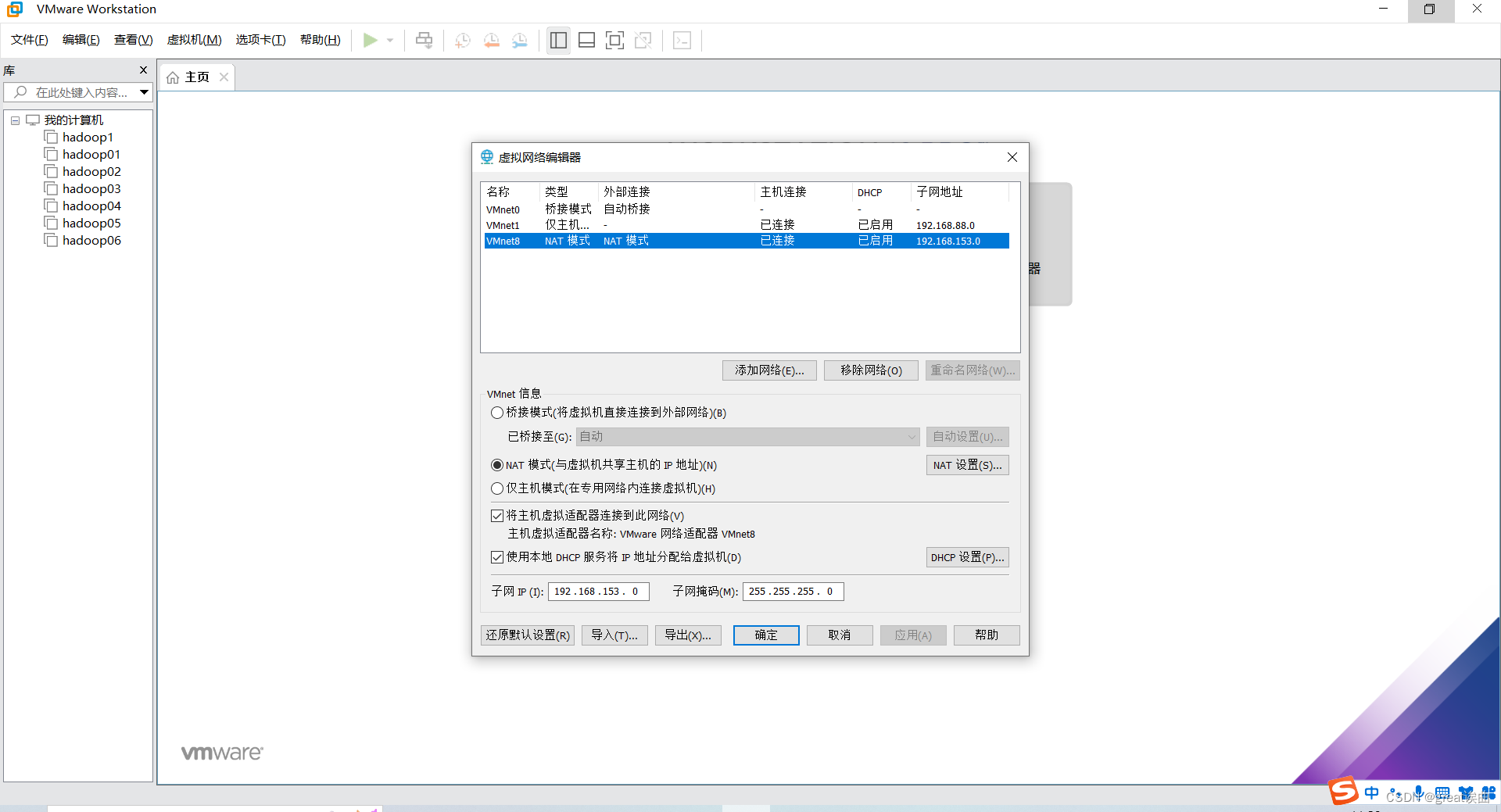This screenshot has width=1501, height=812.
Task: Click the 子网 IP input field
Action: pos(598,592)
